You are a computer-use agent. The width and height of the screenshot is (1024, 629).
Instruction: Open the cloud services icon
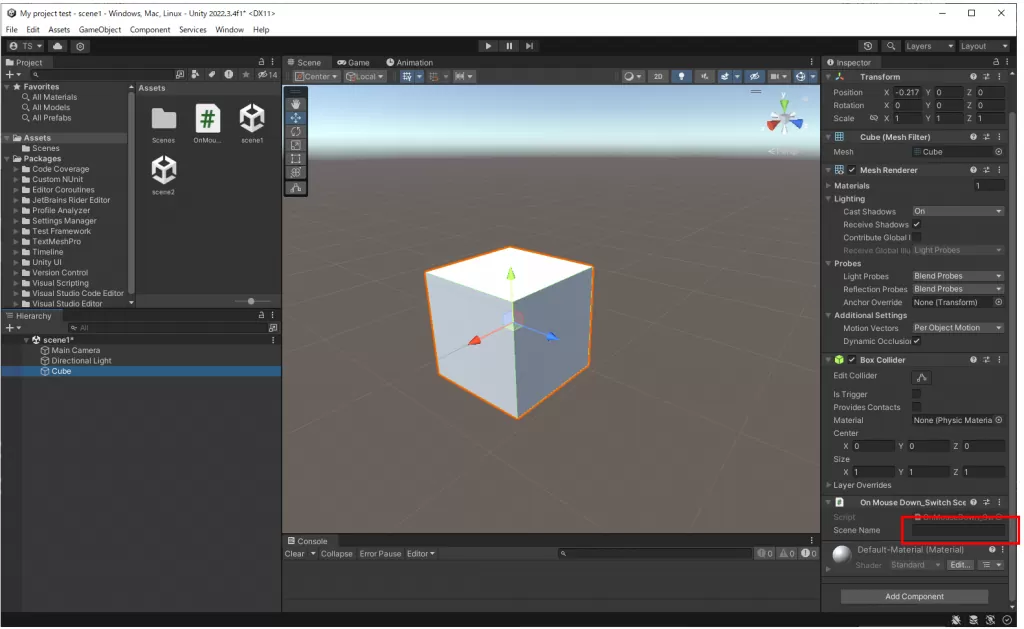57,46
